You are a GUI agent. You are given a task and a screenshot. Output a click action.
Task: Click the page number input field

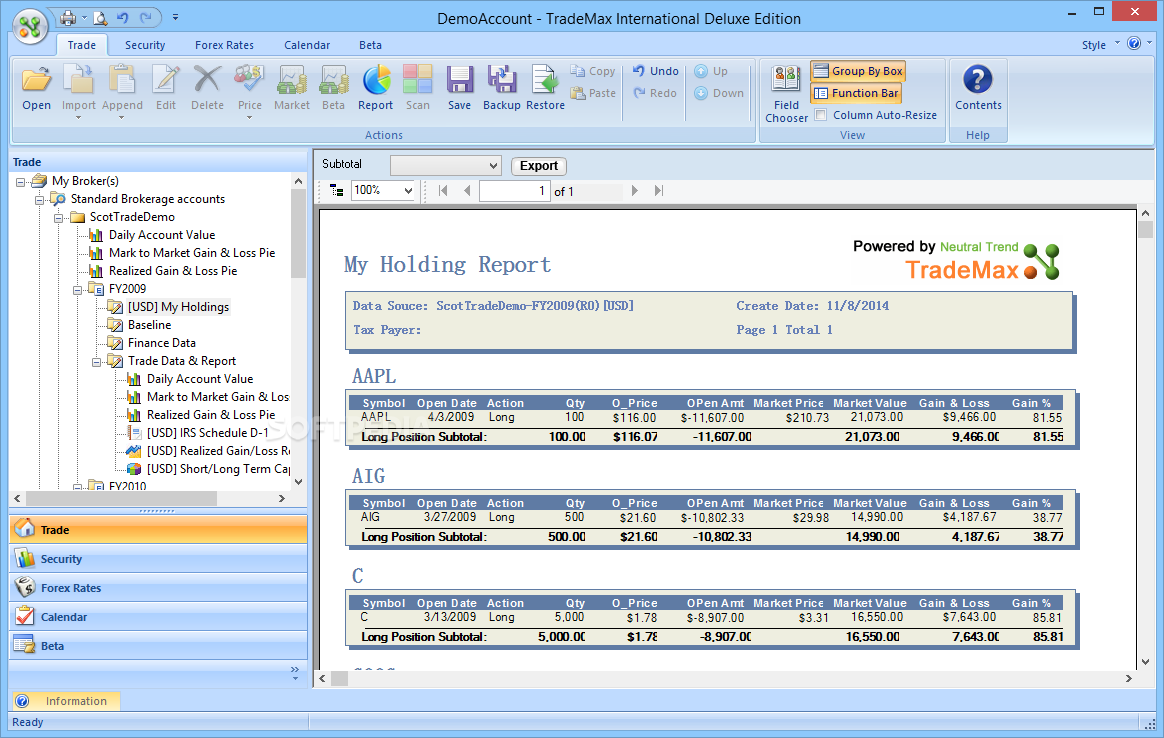[x=514, y=191]
